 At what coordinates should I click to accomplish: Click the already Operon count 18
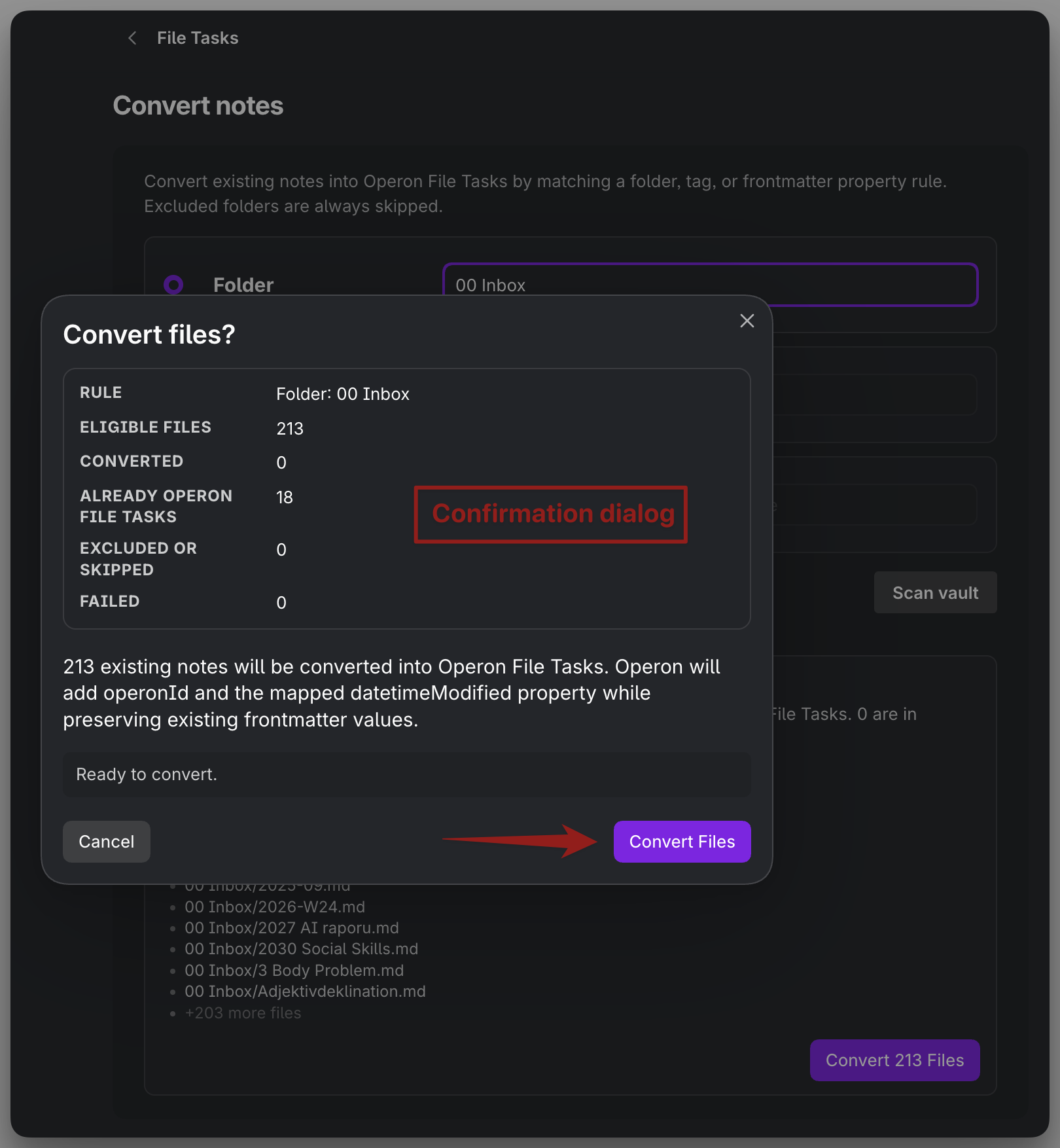pyautogui.click(x=285, y=497)
